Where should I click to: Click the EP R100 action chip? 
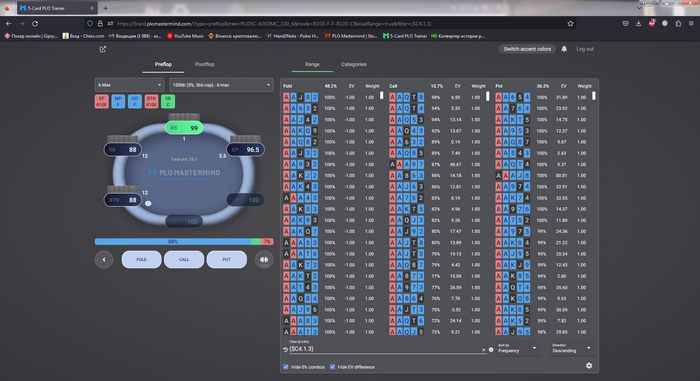(x=102, y=101)
